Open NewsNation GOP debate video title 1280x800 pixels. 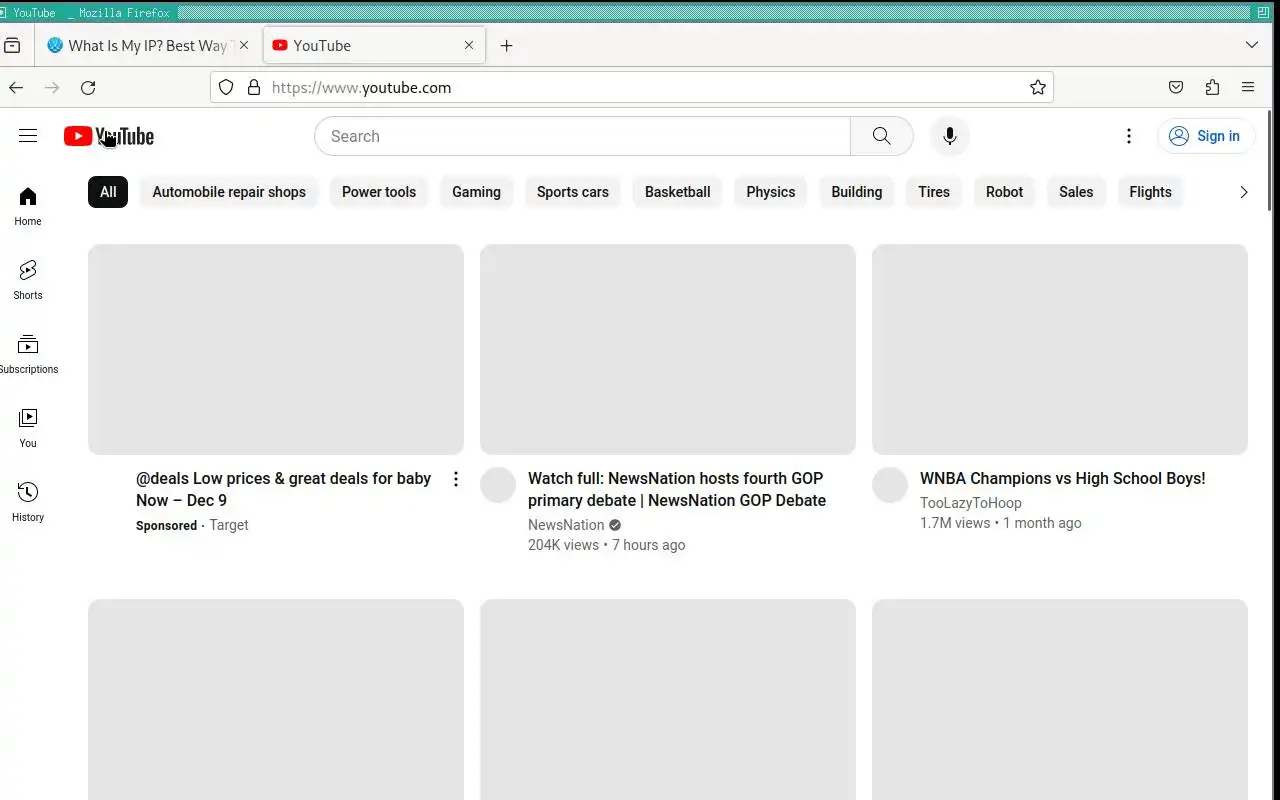pyautogui.click(x=677, y=489)
